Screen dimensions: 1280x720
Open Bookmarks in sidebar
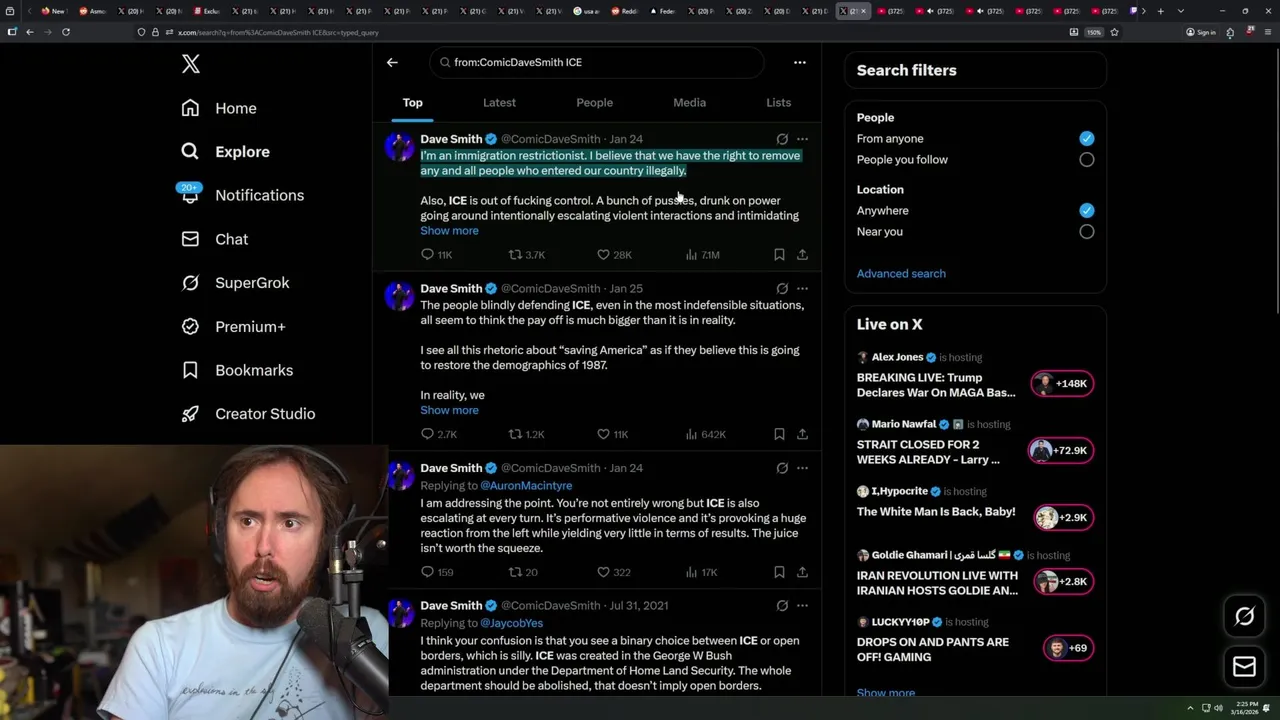[x=237, y=370]
